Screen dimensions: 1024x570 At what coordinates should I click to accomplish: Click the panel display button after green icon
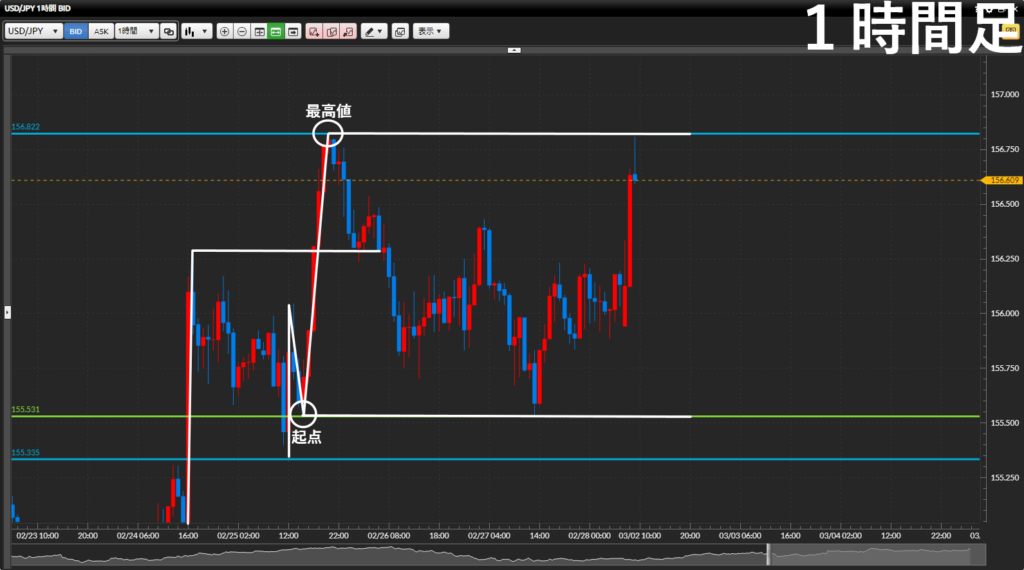tap(293, 31)
